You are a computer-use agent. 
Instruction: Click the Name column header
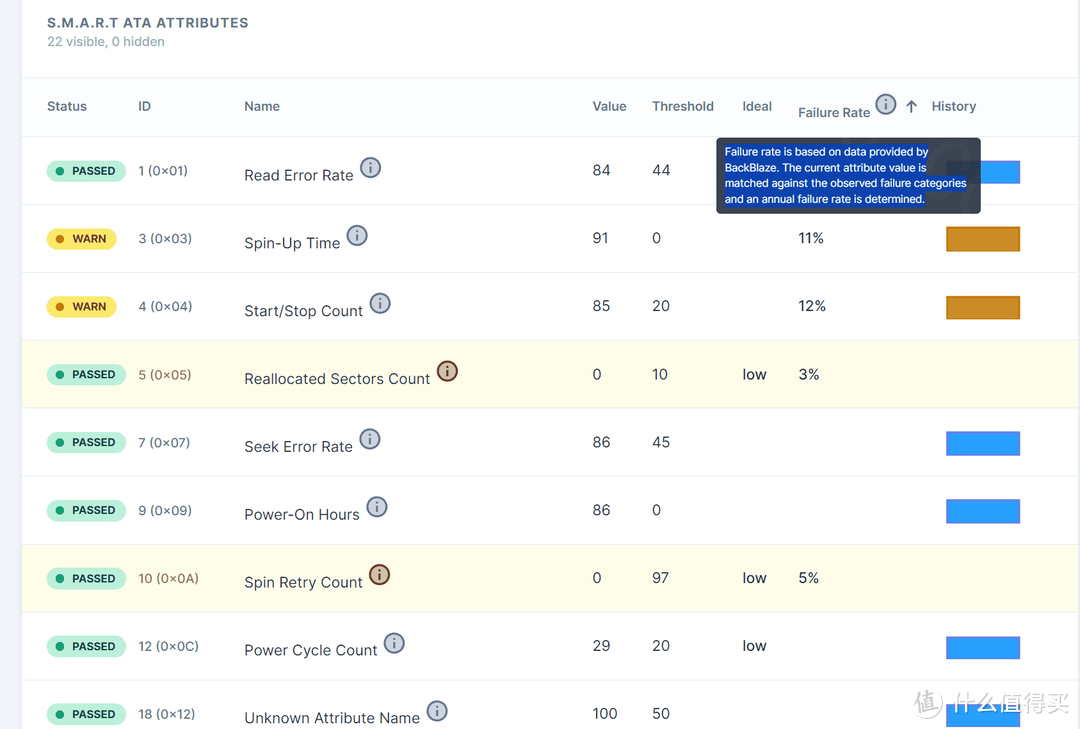point(262,106)
